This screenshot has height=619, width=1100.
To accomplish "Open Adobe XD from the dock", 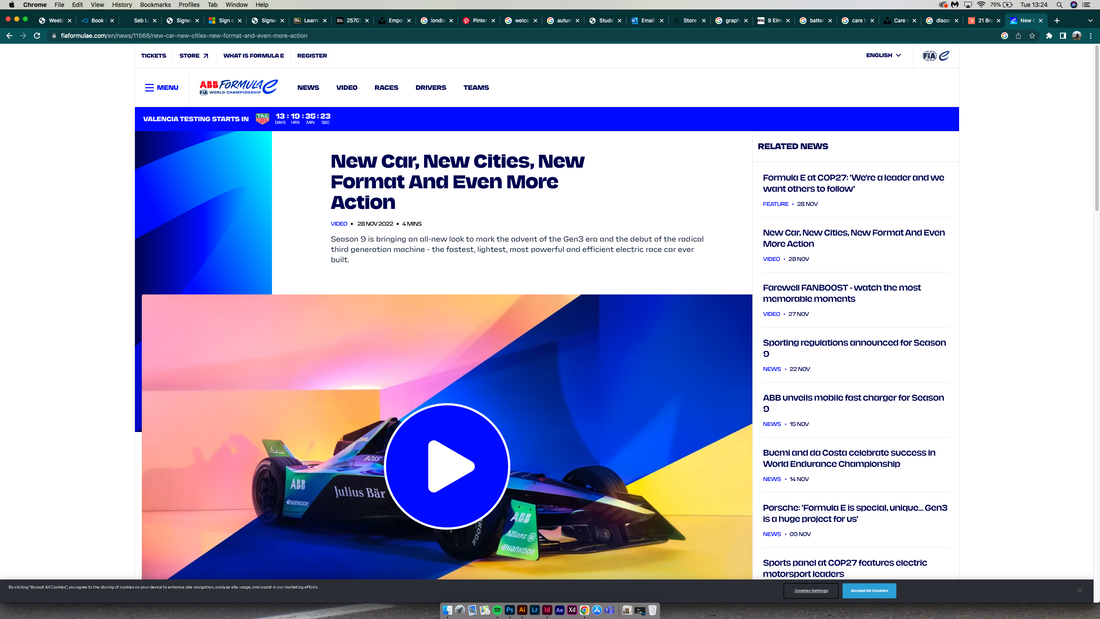I will [x=572, y=611].
